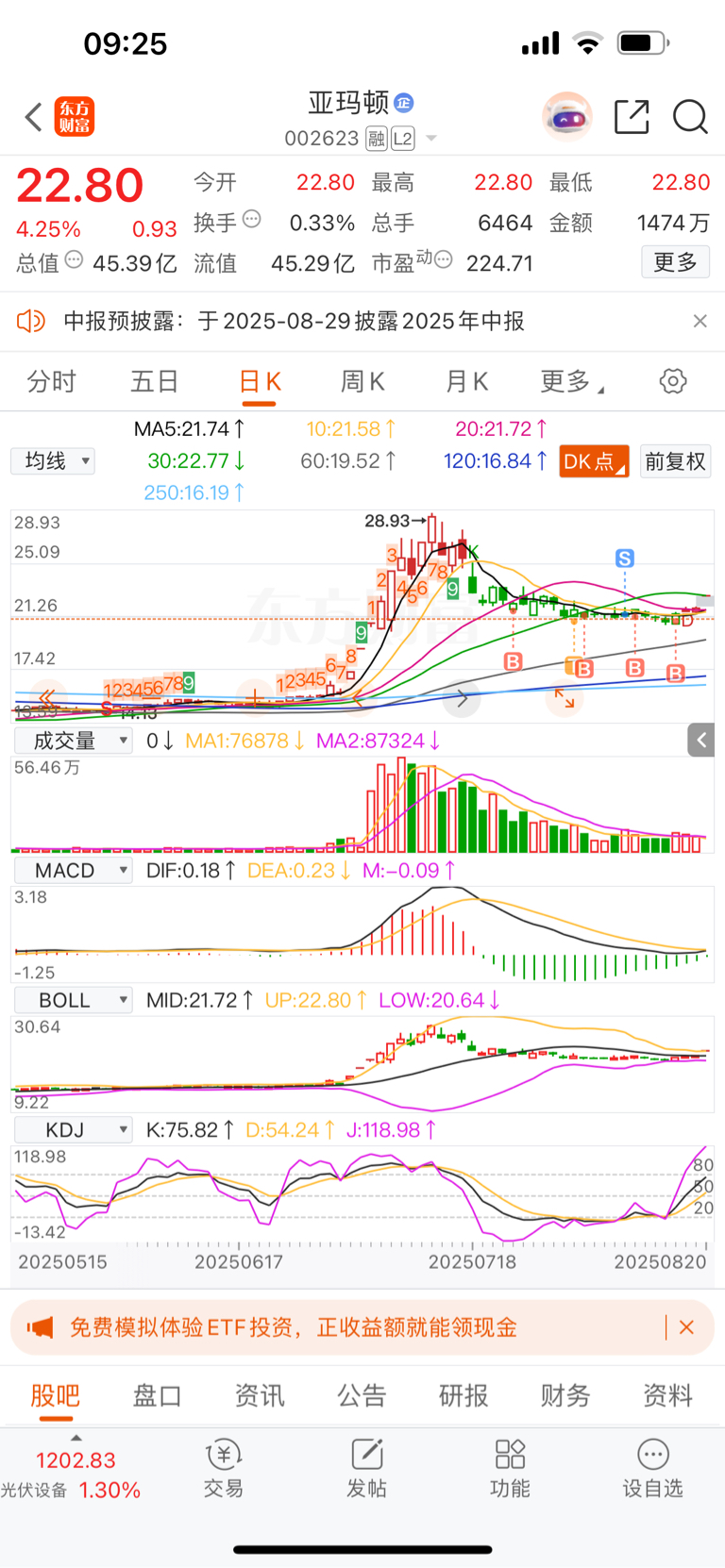Tap the chart left double-arrow icon
The height and width of the screenshot is (1568, 725).
(x=46, y=698)
